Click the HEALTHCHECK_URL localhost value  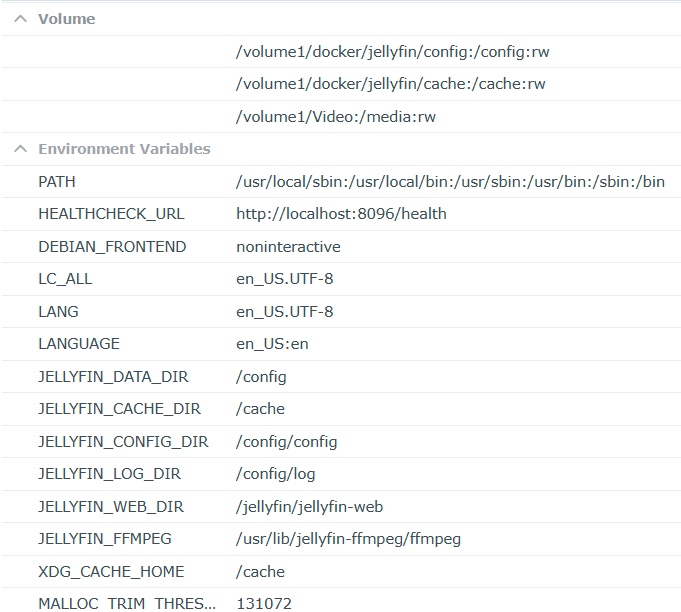(x=341, y=214)
